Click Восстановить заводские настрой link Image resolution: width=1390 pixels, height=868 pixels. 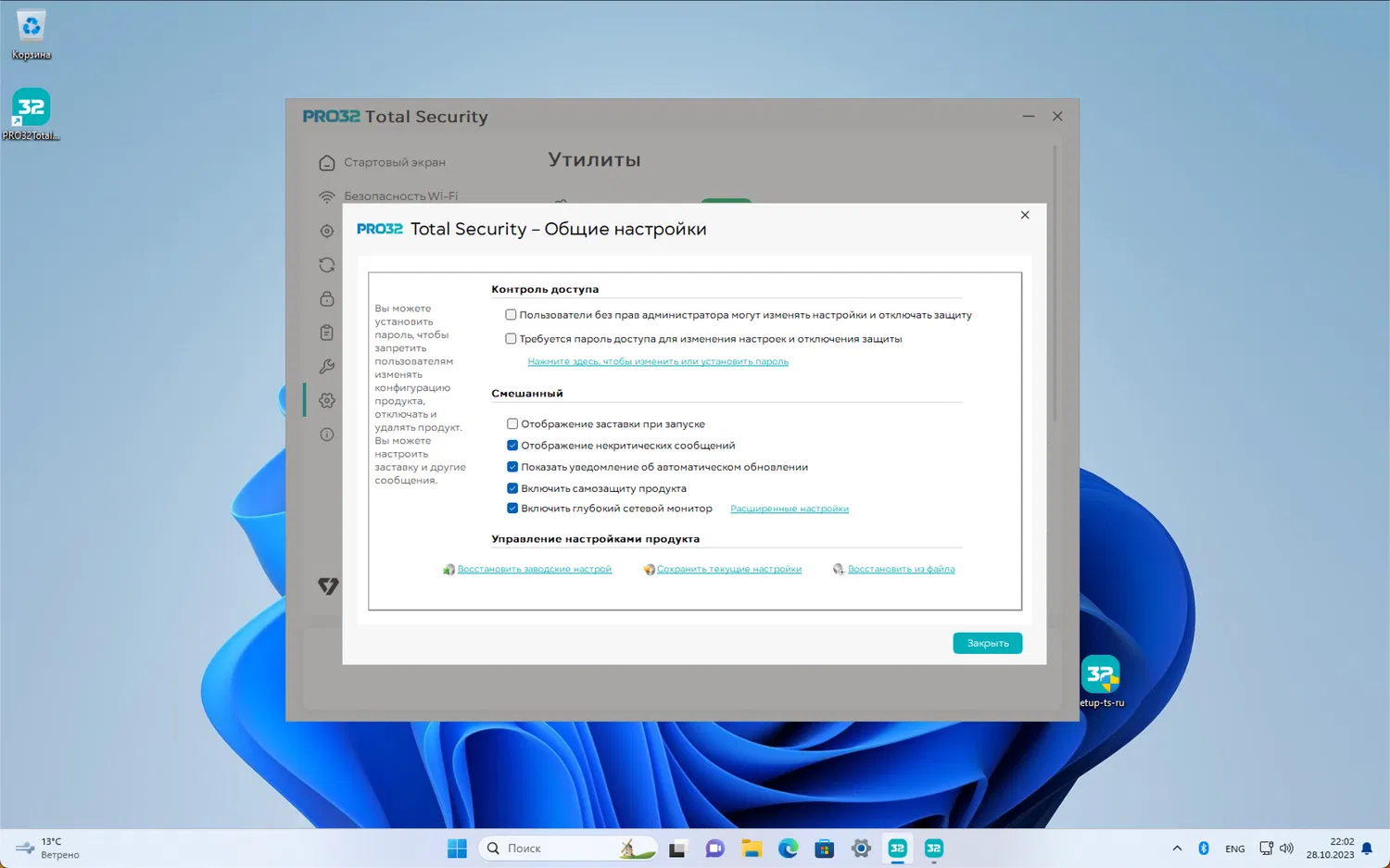[x=534, y=569]
